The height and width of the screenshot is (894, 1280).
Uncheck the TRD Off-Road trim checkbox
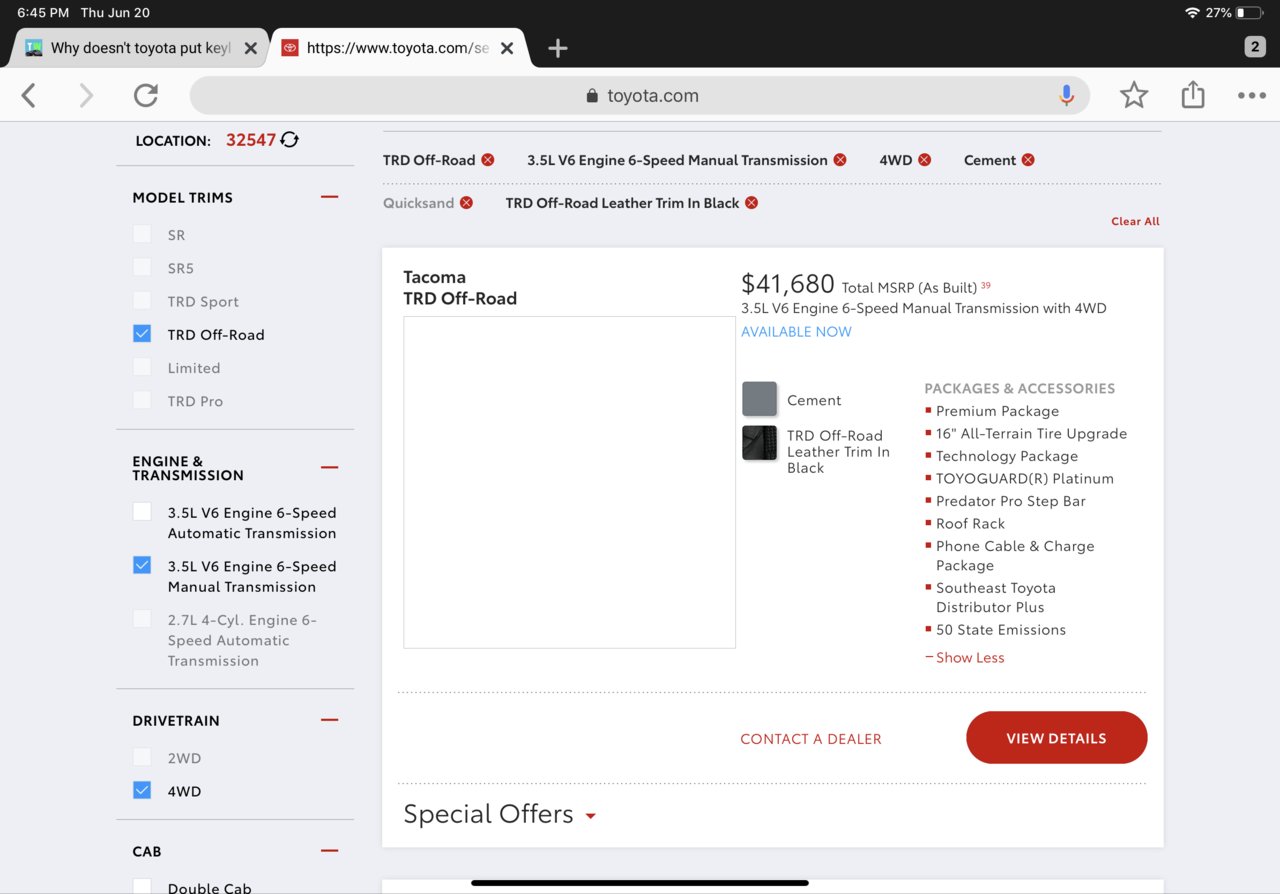pos(142,334)
